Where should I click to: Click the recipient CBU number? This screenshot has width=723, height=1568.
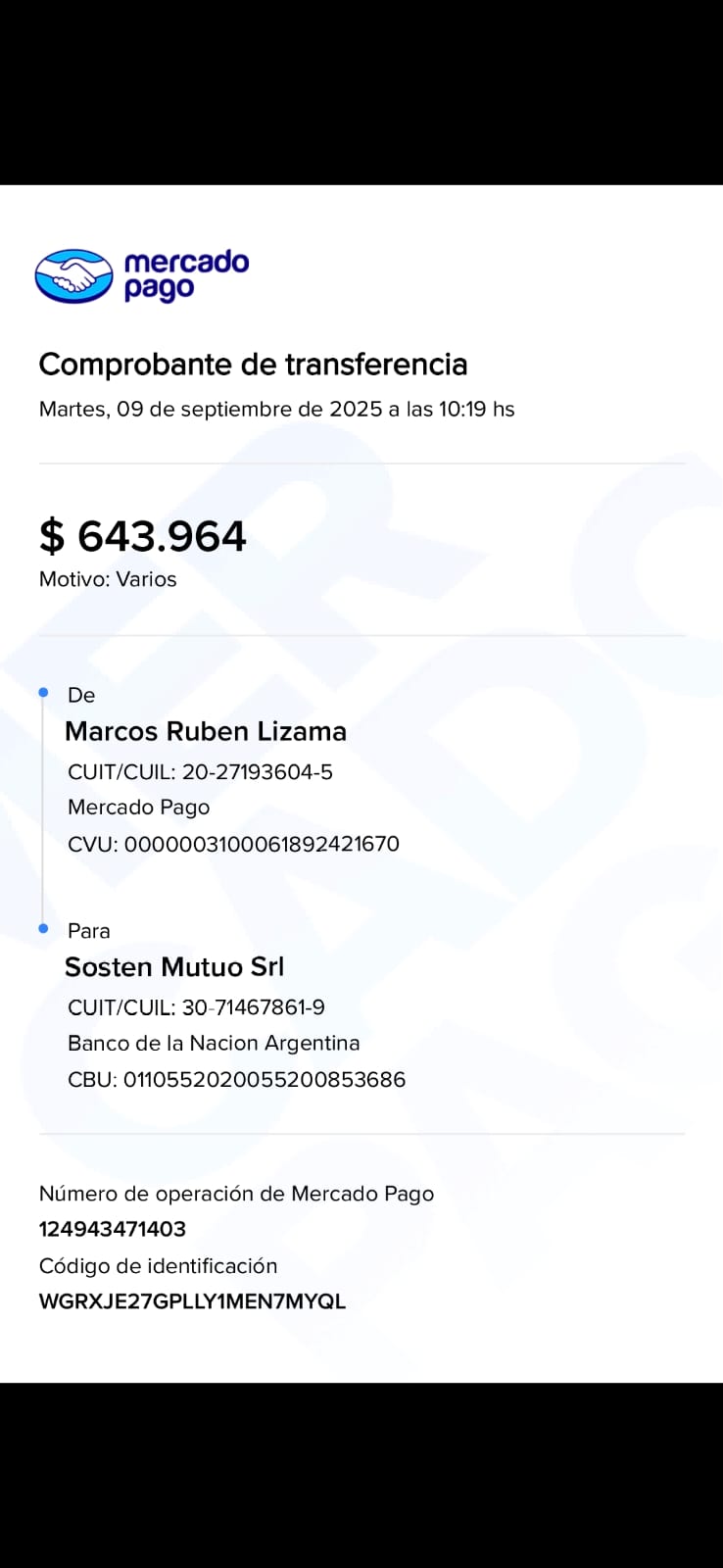coord(236,1080)
